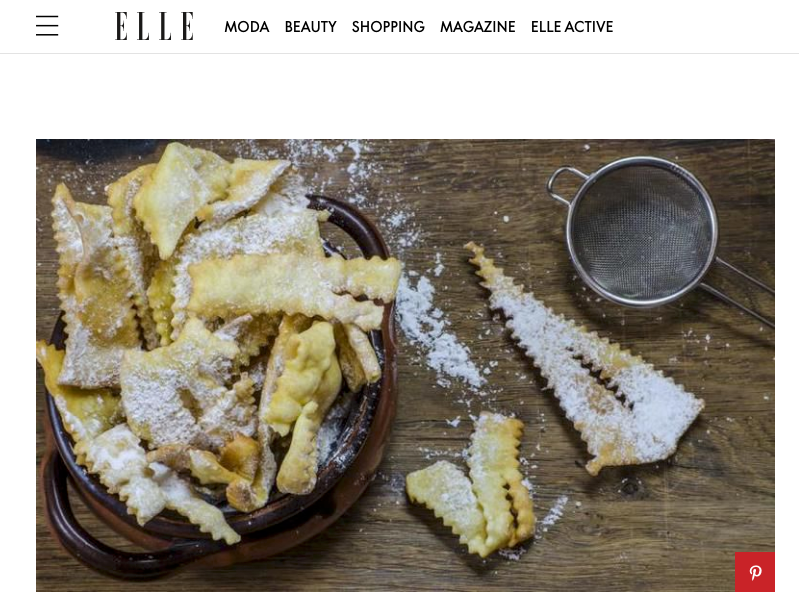799x615 pixels.
Task: Pin the photo with the Pinterest button
Action: click(755, 572)
